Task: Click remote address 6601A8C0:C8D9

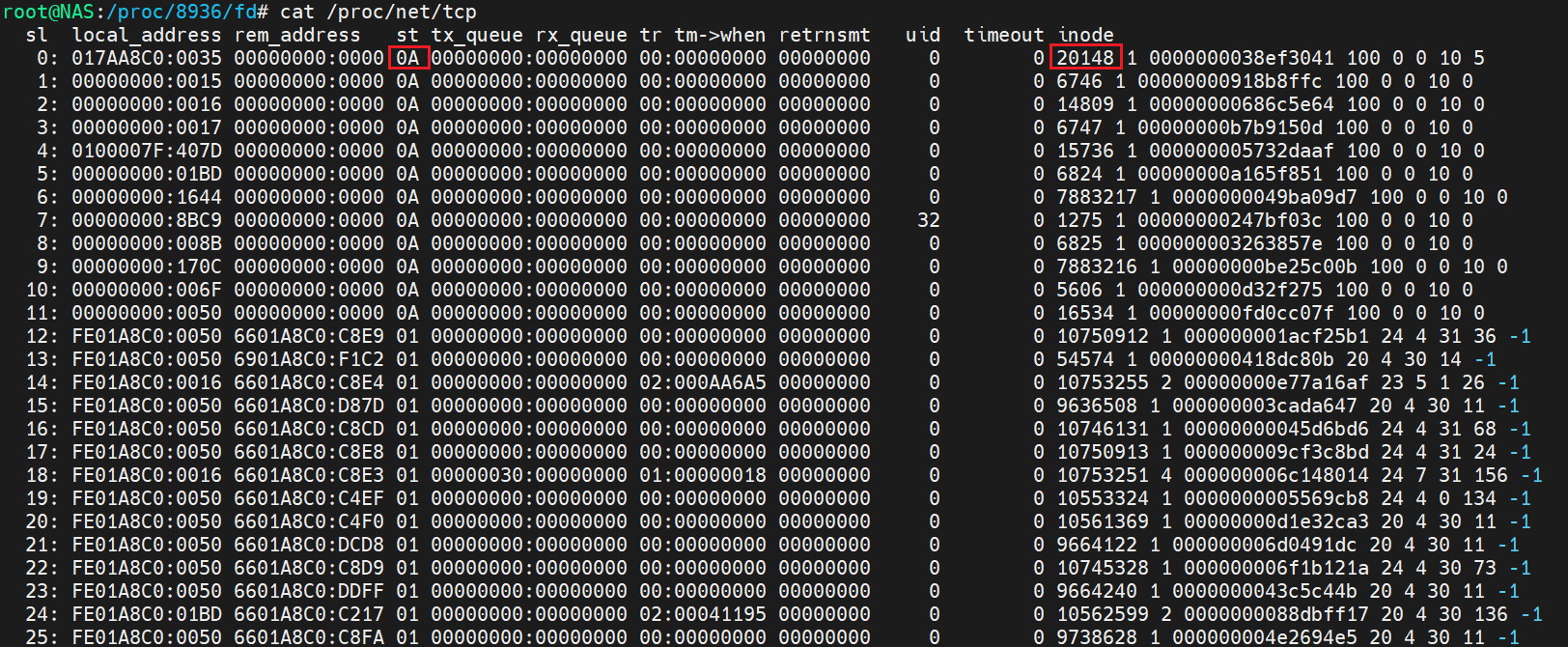Action: coord(309,568)
